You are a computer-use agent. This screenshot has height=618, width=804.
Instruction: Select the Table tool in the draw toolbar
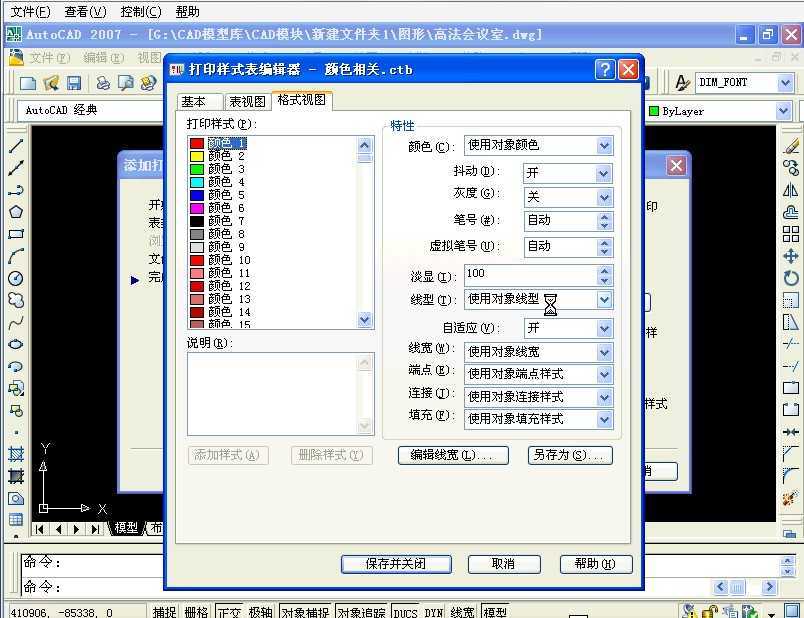coord(16,520)
